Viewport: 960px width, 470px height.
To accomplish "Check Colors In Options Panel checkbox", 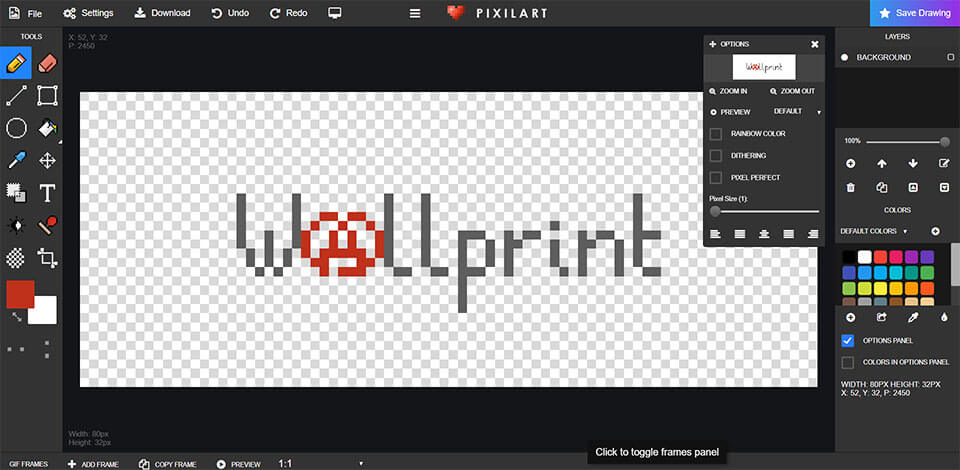I will [x=848, y=362].
